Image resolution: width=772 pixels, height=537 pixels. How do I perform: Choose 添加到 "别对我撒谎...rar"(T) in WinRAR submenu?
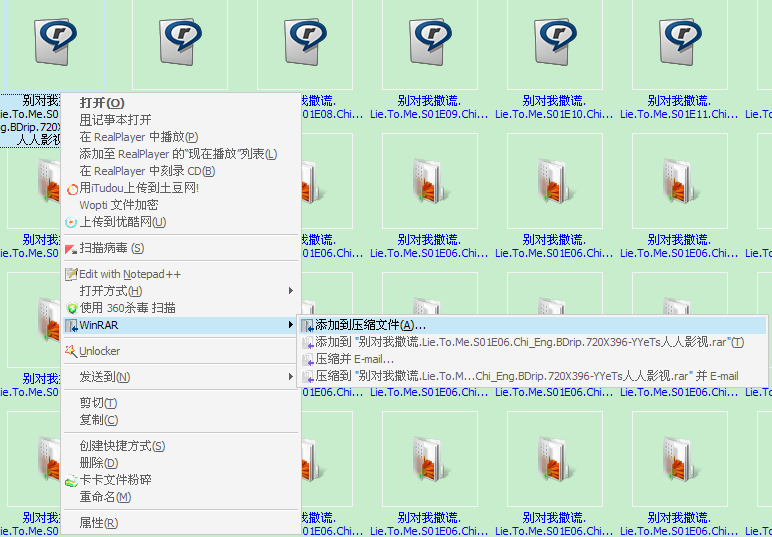tap(532, 343)
